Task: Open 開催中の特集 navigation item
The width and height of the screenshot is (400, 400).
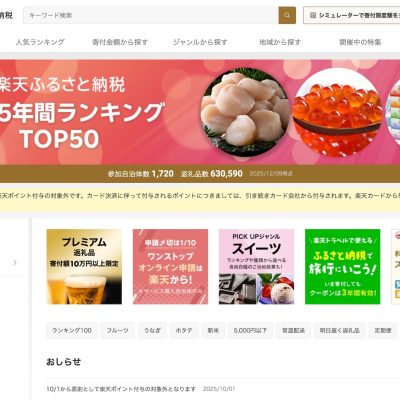Action: (x=360, y=42)
